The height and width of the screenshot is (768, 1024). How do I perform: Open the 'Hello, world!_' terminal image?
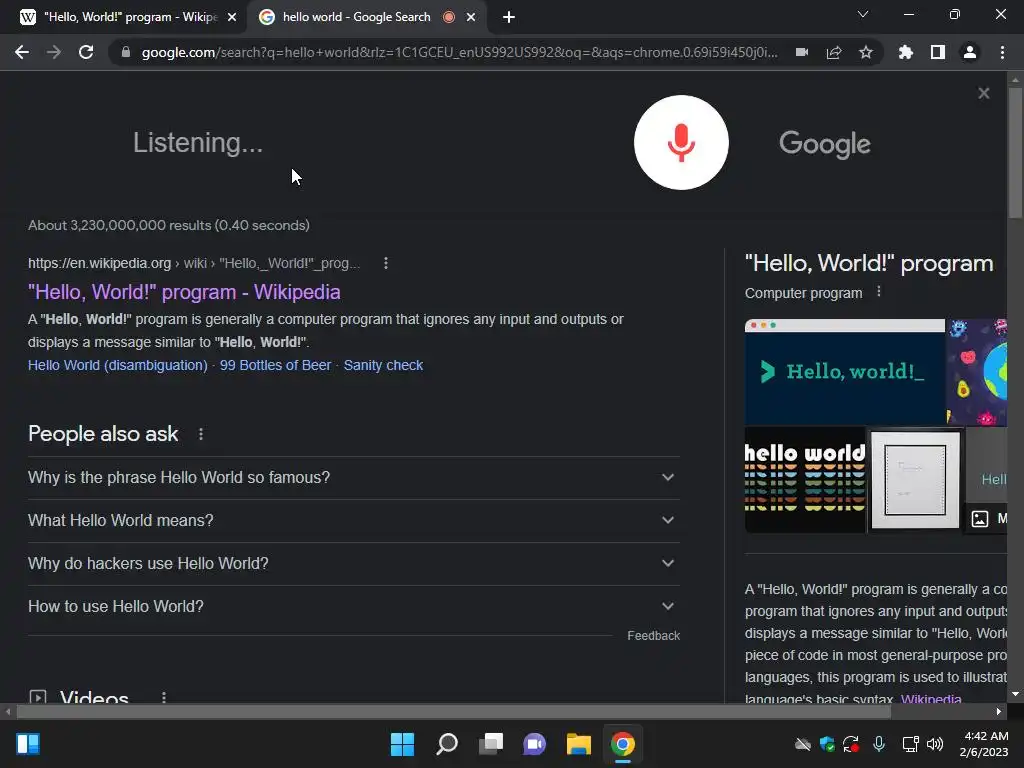[x=844, y=372]
